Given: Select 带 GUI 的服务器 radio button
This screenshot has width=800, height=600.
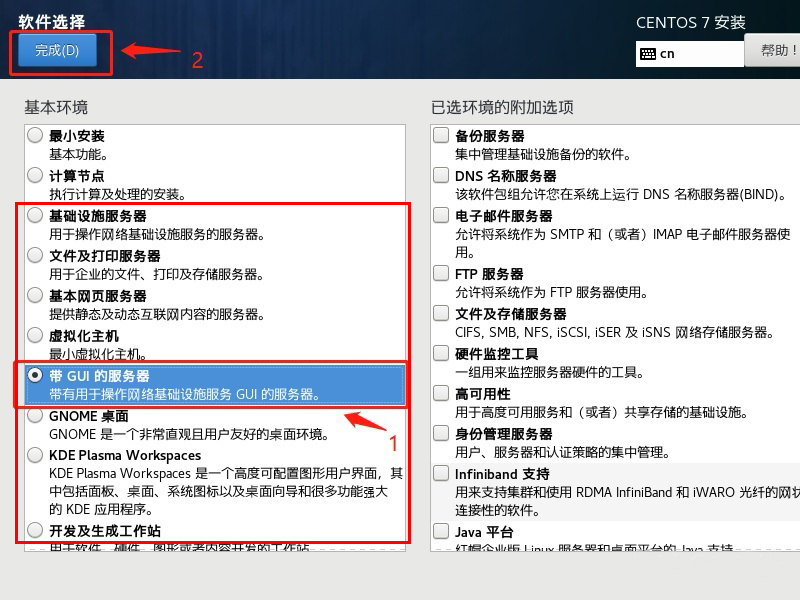Looking at the screenshot, I should tap(35, 376).
